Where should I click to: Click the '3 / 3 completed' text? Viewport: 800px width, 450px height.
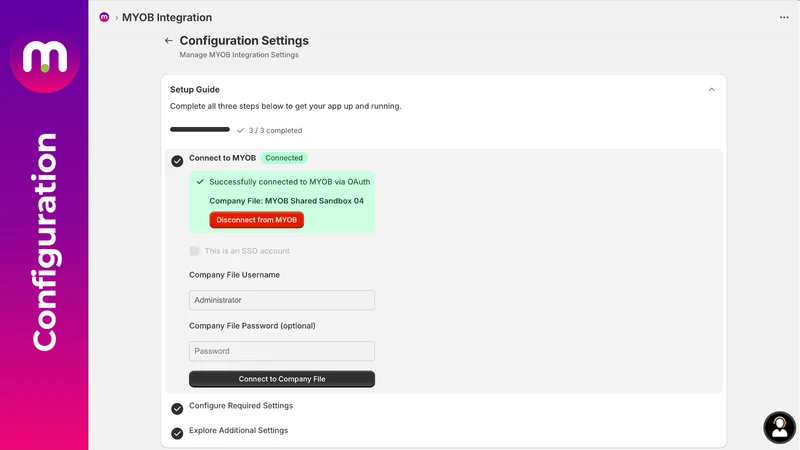(275, 131)
